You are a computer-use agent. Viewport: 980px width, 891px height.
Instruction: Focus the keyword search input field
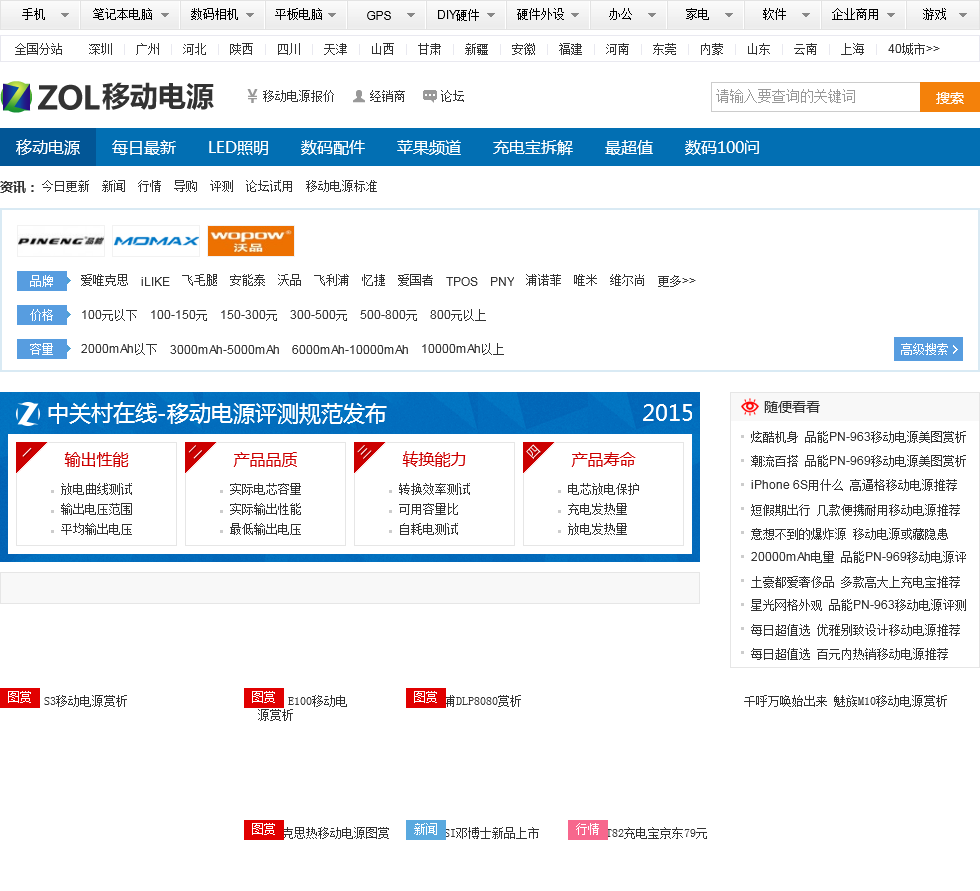816,97
